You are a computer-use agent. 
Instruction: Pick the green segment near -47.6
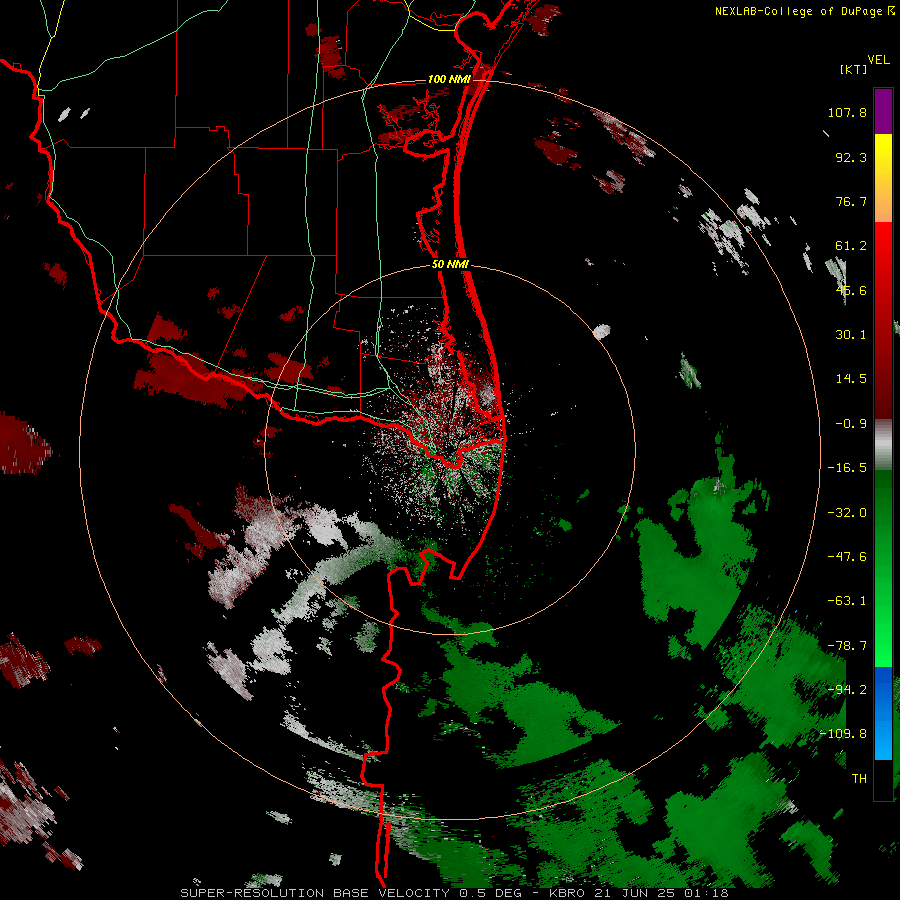coord(883,557)
